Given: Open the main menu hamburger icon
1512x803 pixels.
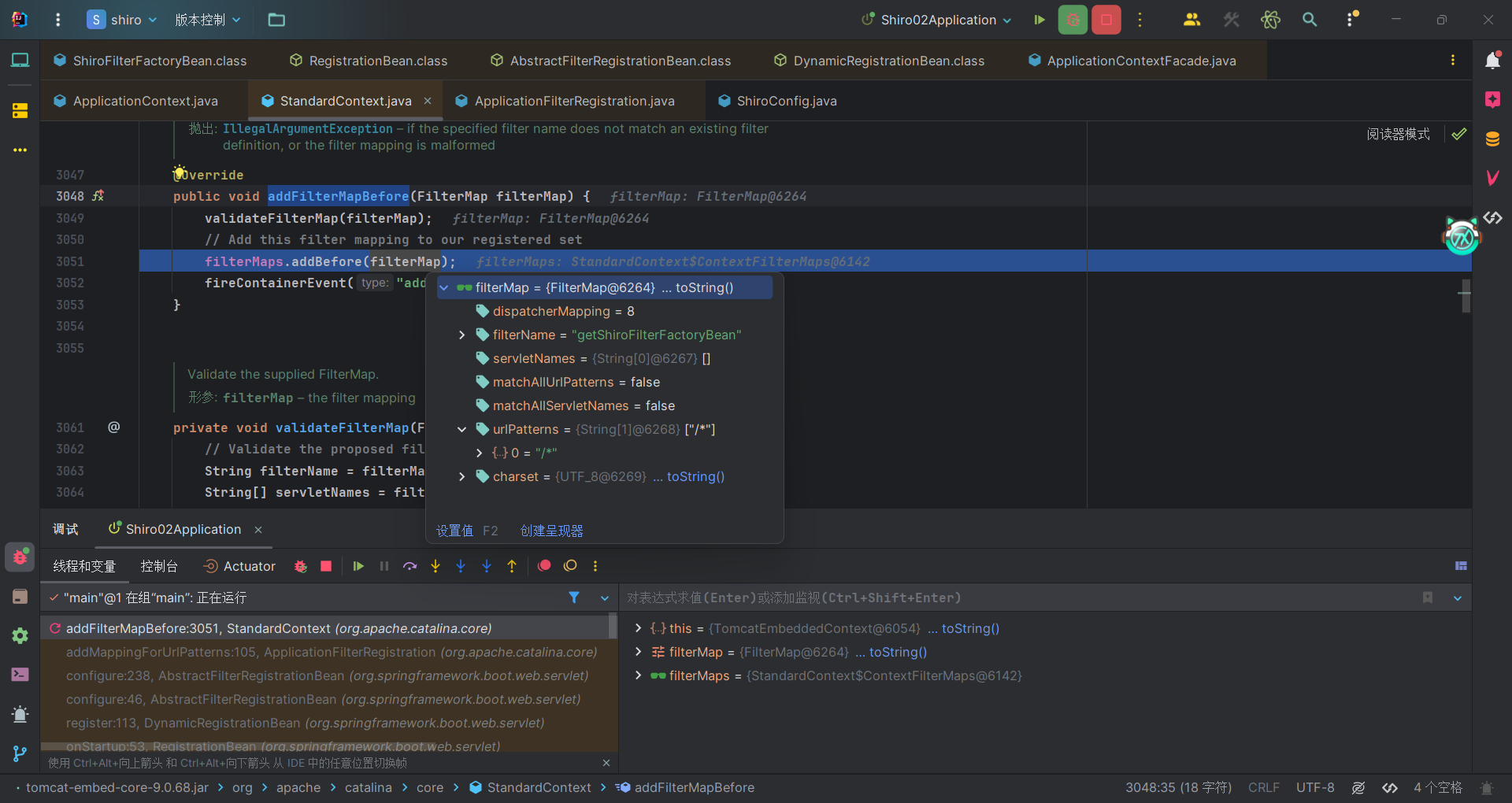Looking at the screenshot, I should tap(57, 20).
